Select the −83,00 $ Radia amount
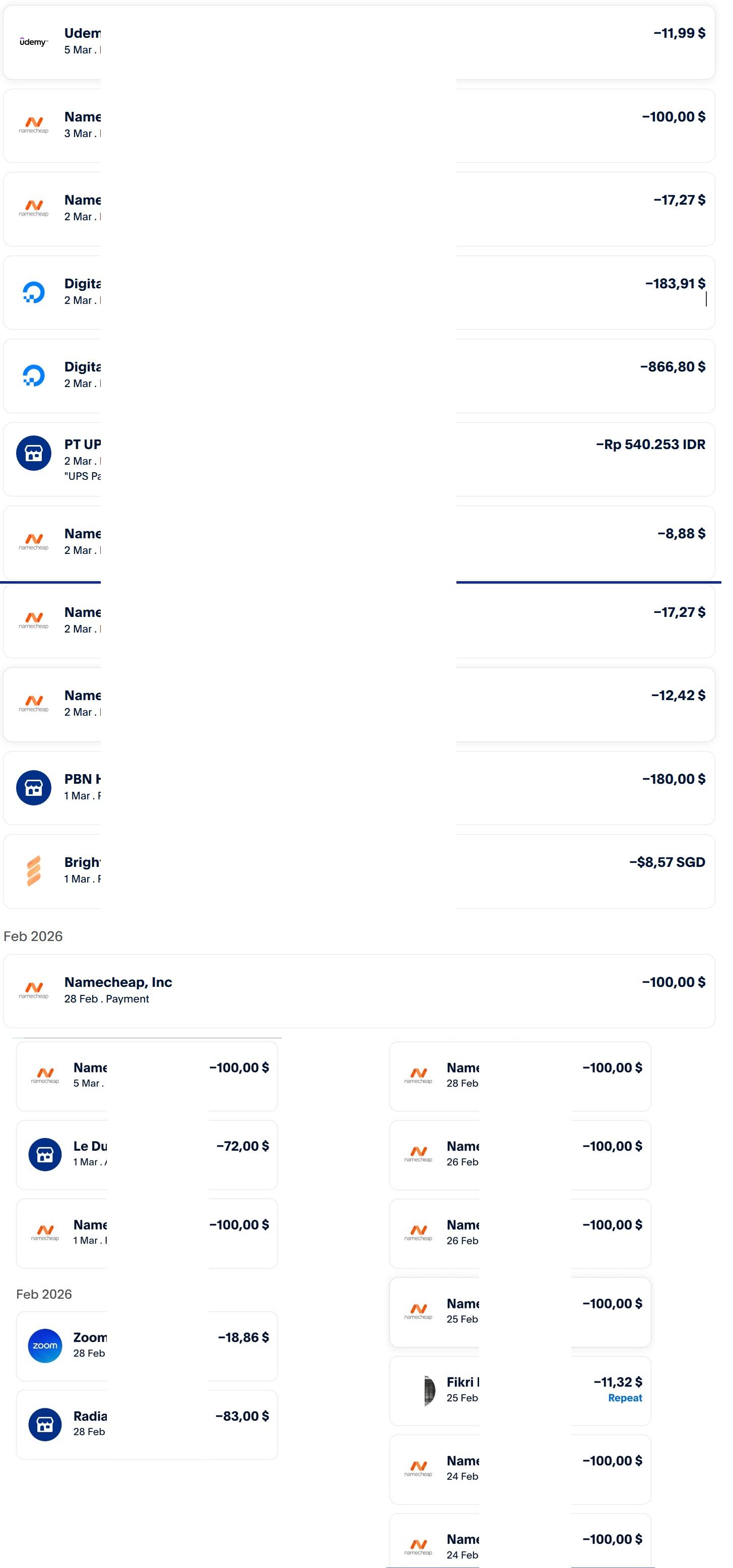 click(242, 1416)
